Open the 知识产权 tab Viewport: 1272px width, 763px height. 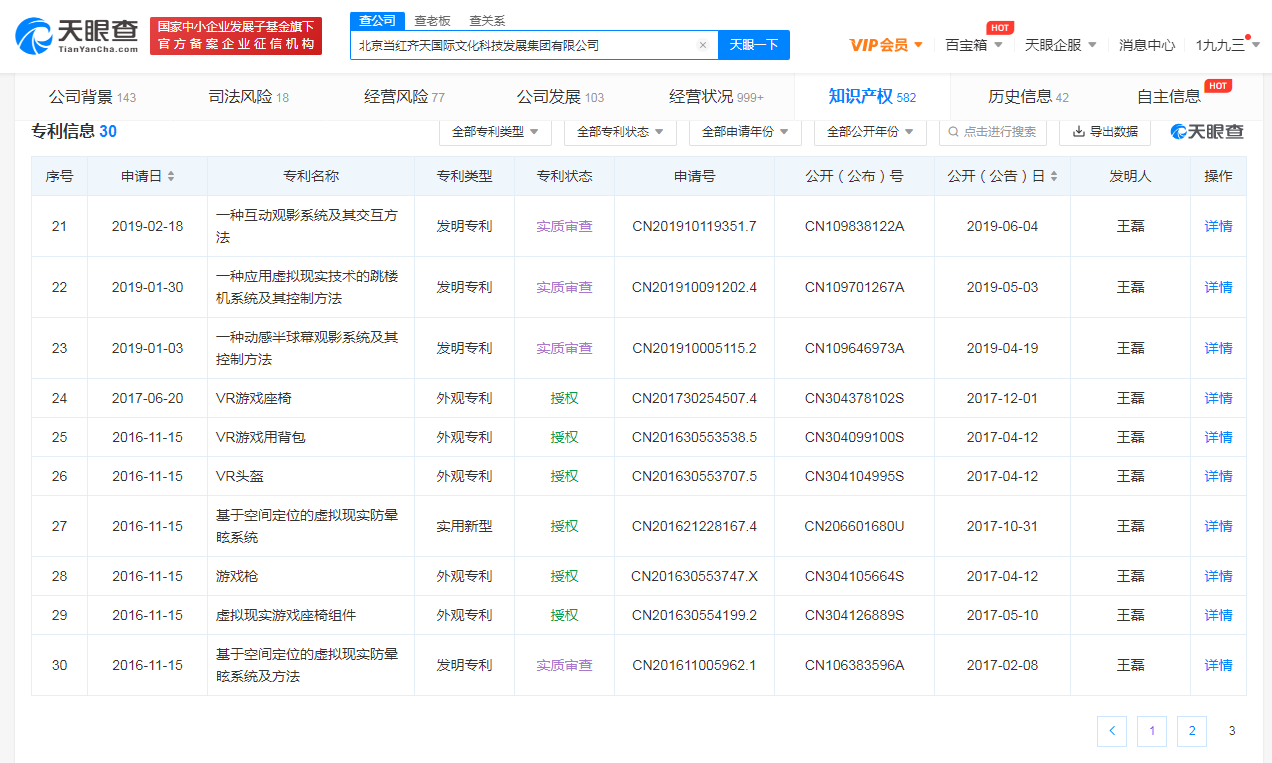[872, 97]
